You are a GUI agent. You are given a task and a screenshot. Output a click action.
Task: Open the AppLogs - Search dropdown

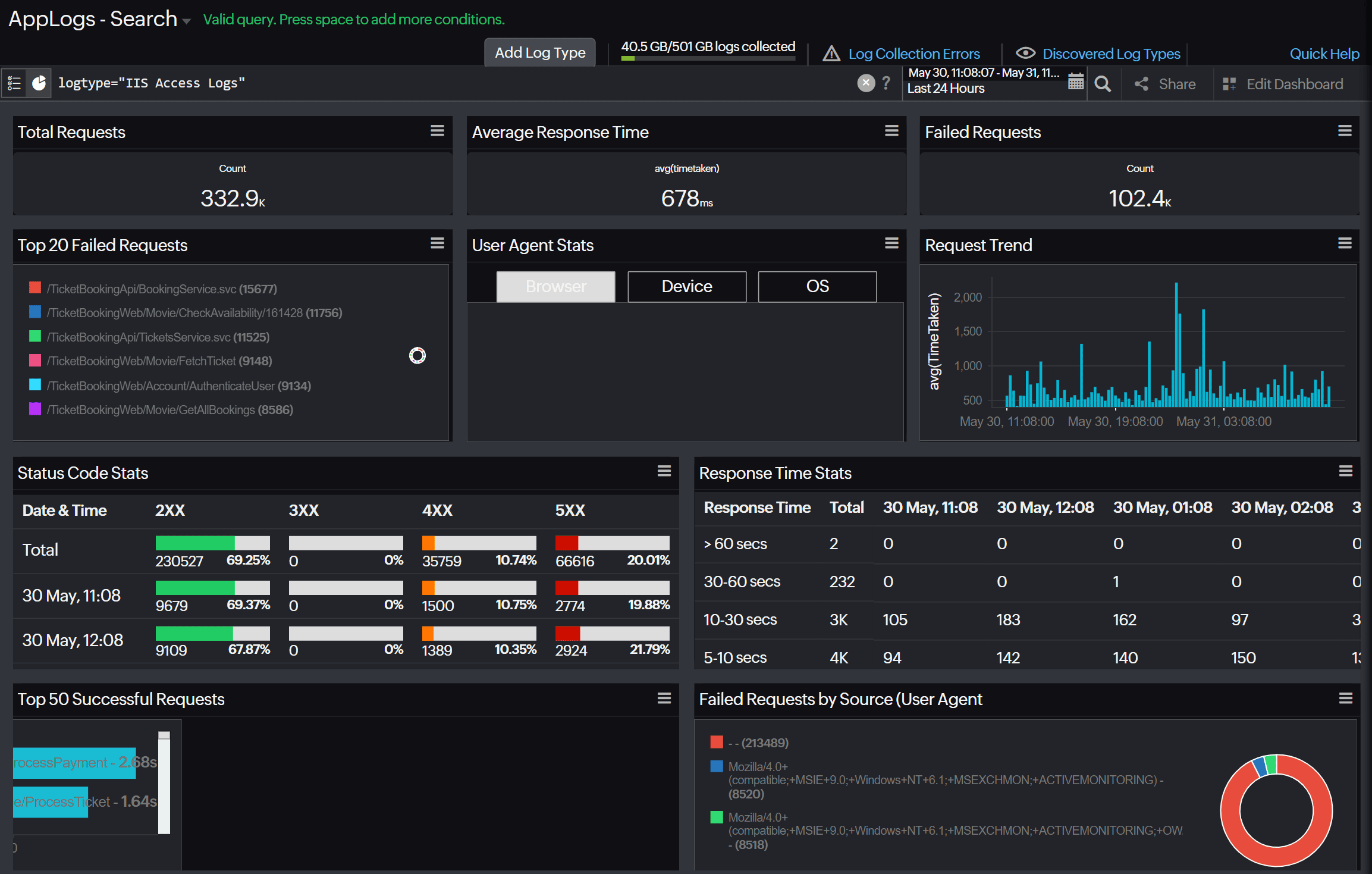tap(186, 20)
